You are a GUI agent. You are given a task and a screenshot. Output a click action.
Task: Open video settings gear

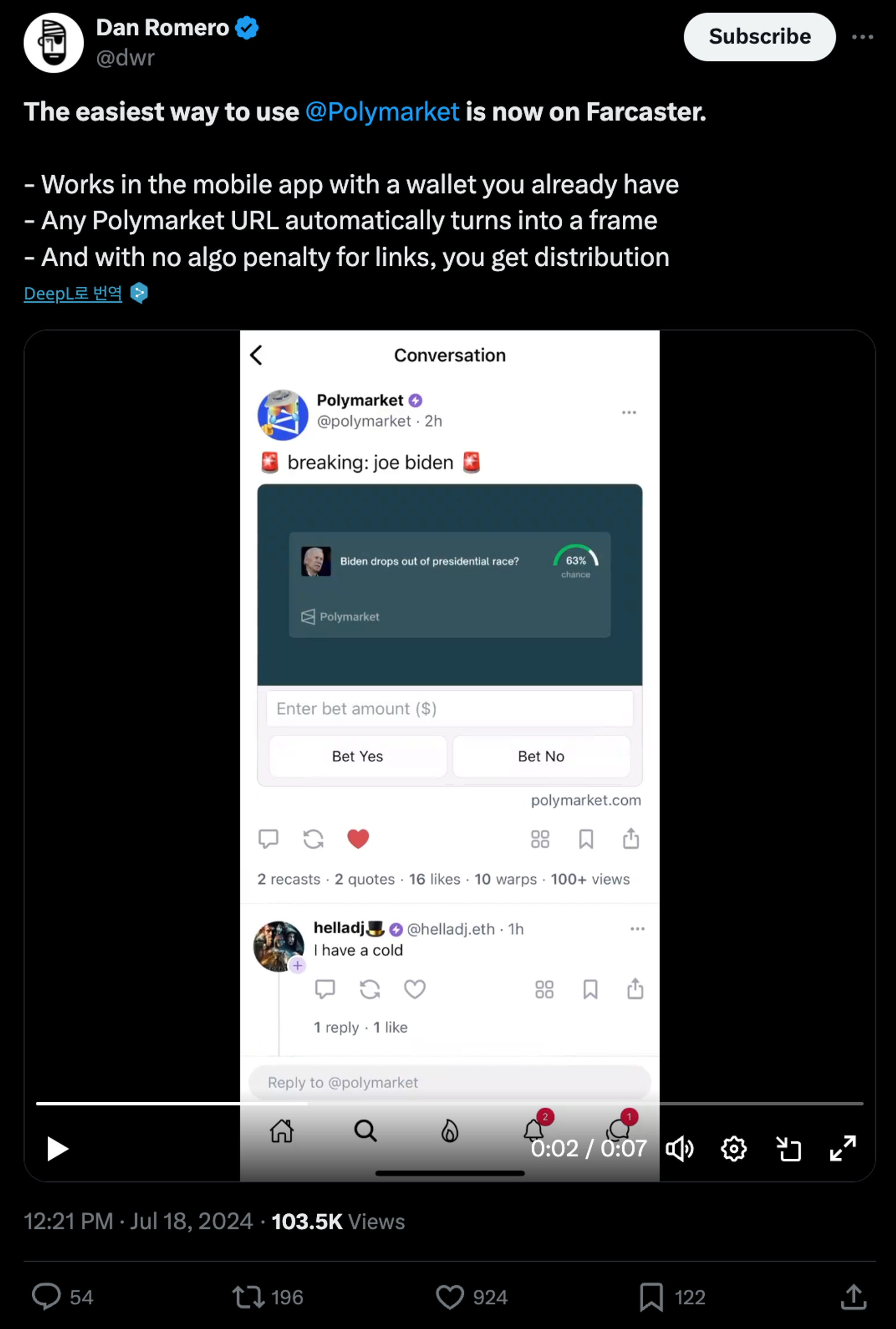tap(734, 1148)
